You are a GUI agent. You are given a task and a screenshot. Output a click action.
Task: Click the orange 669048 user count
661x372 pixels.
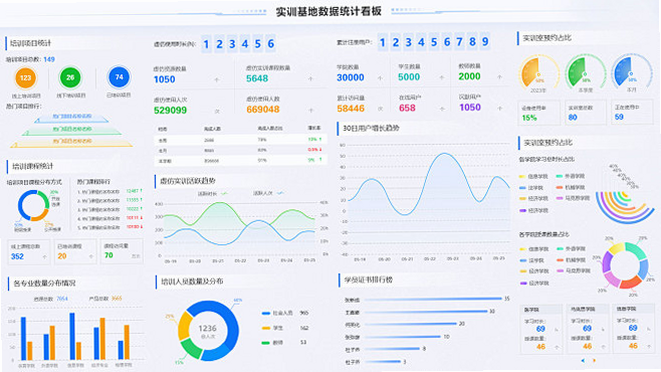263,110
